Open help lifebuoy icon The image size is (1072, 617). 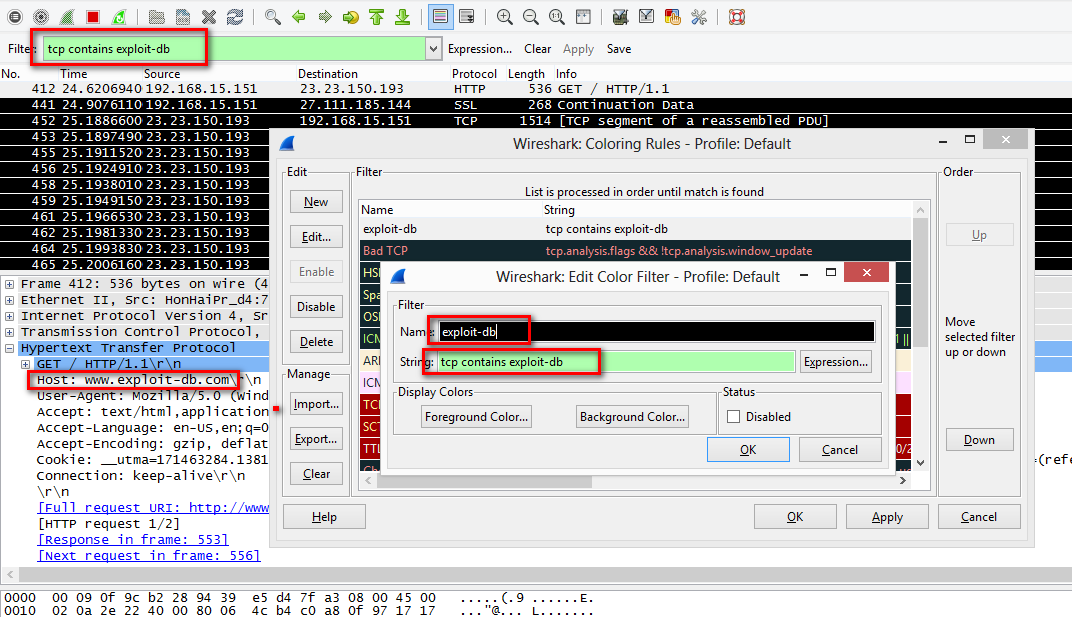(x=736, y=17)
